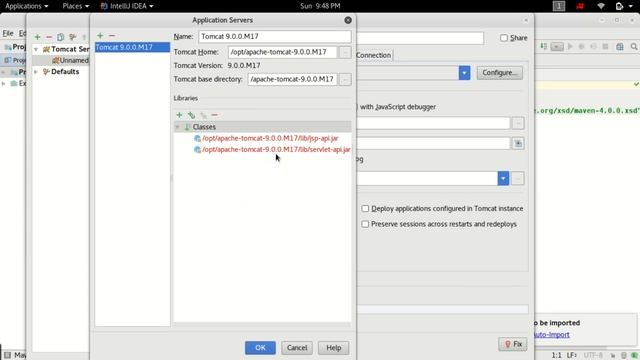
Task: Click the Tomcat base directory field
Action: [292, 79]
